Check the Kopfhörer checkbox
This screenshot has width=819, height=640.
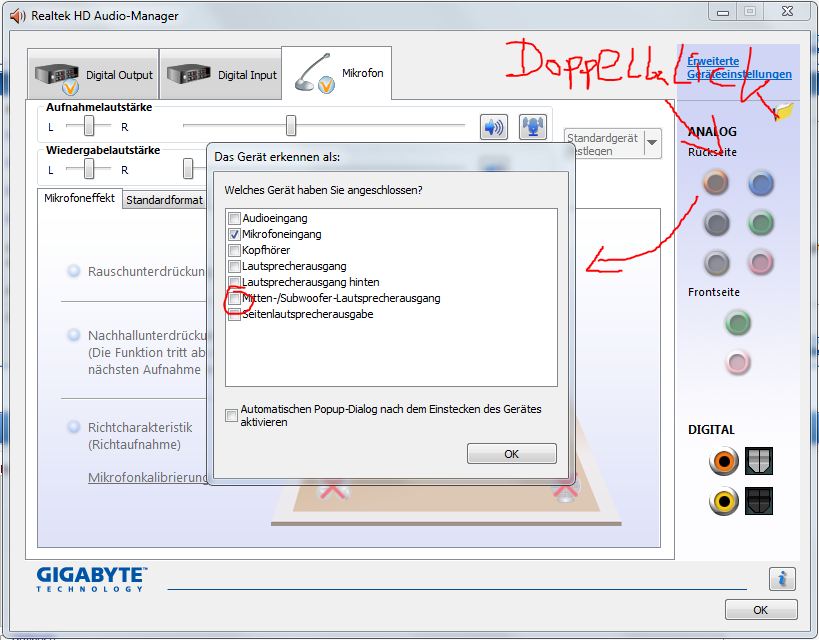click(x=234, y=250)
